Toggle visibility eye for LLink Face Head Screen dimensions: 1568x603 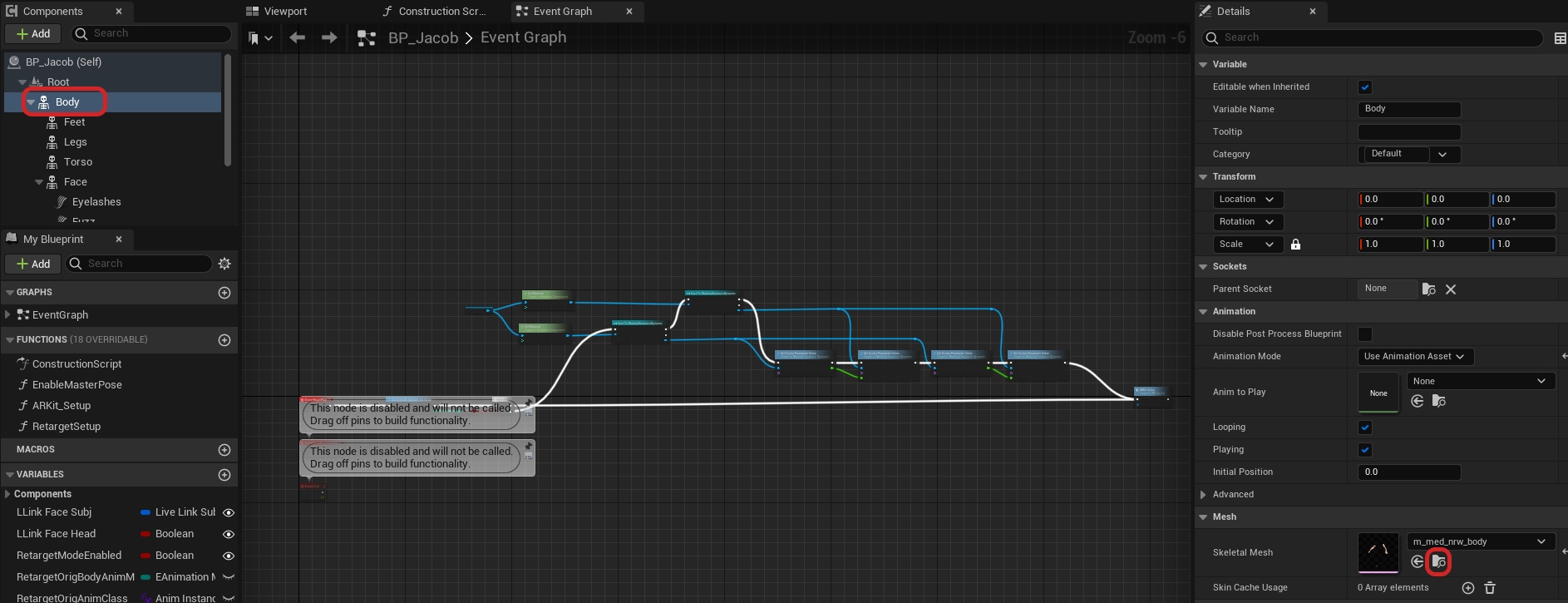click(x=229, y=534)
